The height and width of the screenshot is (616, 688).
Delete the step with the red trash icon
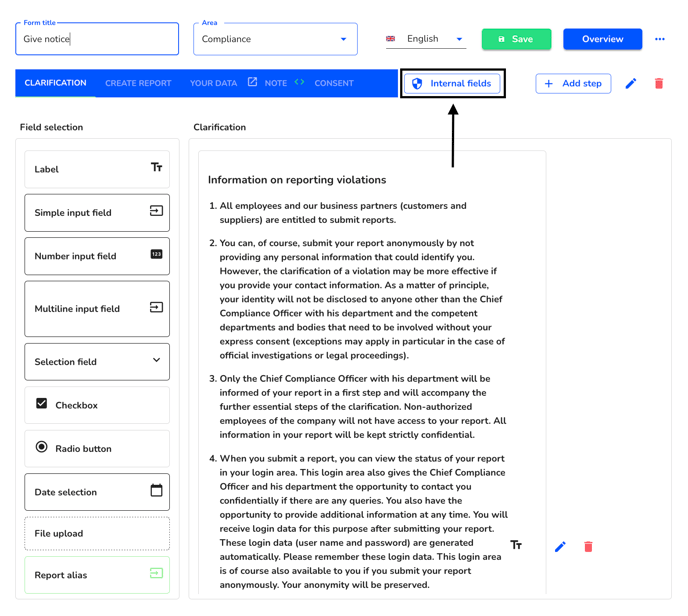[659, 83]
